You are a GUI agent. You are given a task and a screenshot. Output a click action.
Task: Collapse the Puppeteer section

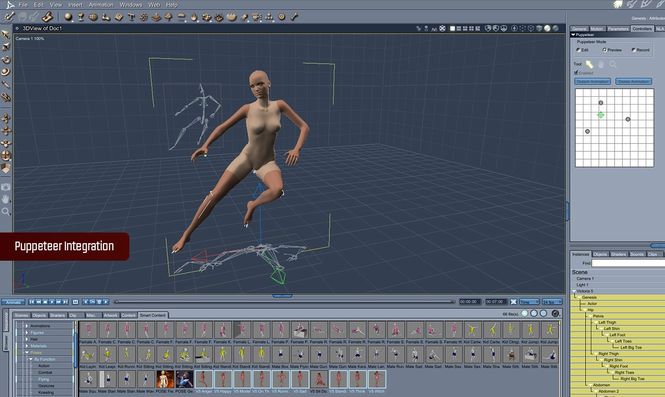coord(573,35)
